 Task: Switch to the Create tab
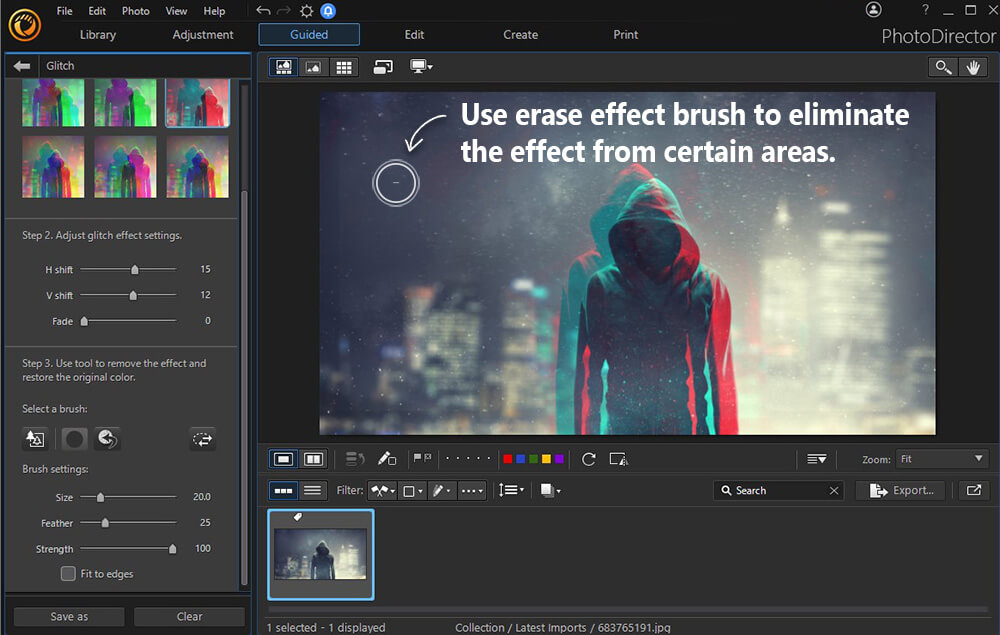tap(520, 34)
